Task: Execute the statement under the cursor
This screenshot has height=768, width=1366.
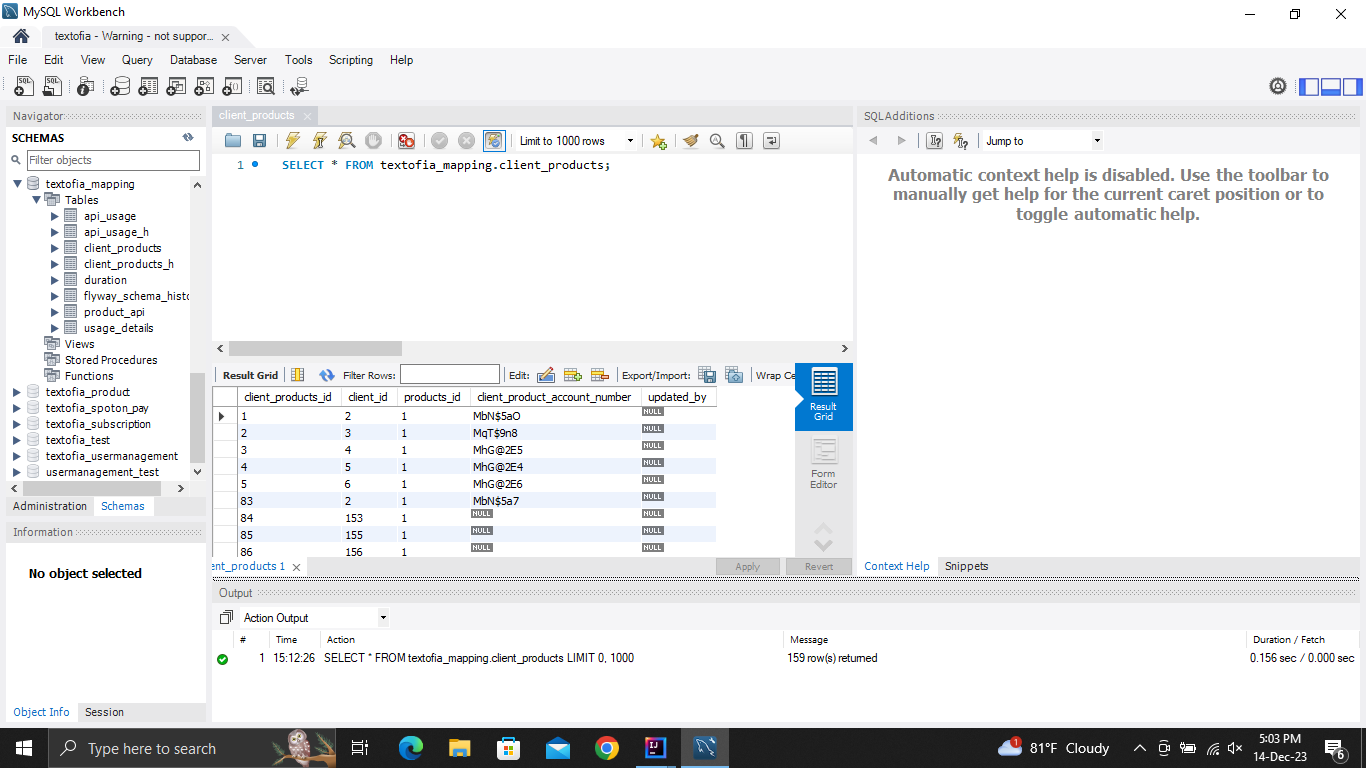Action: coord(320,141)
